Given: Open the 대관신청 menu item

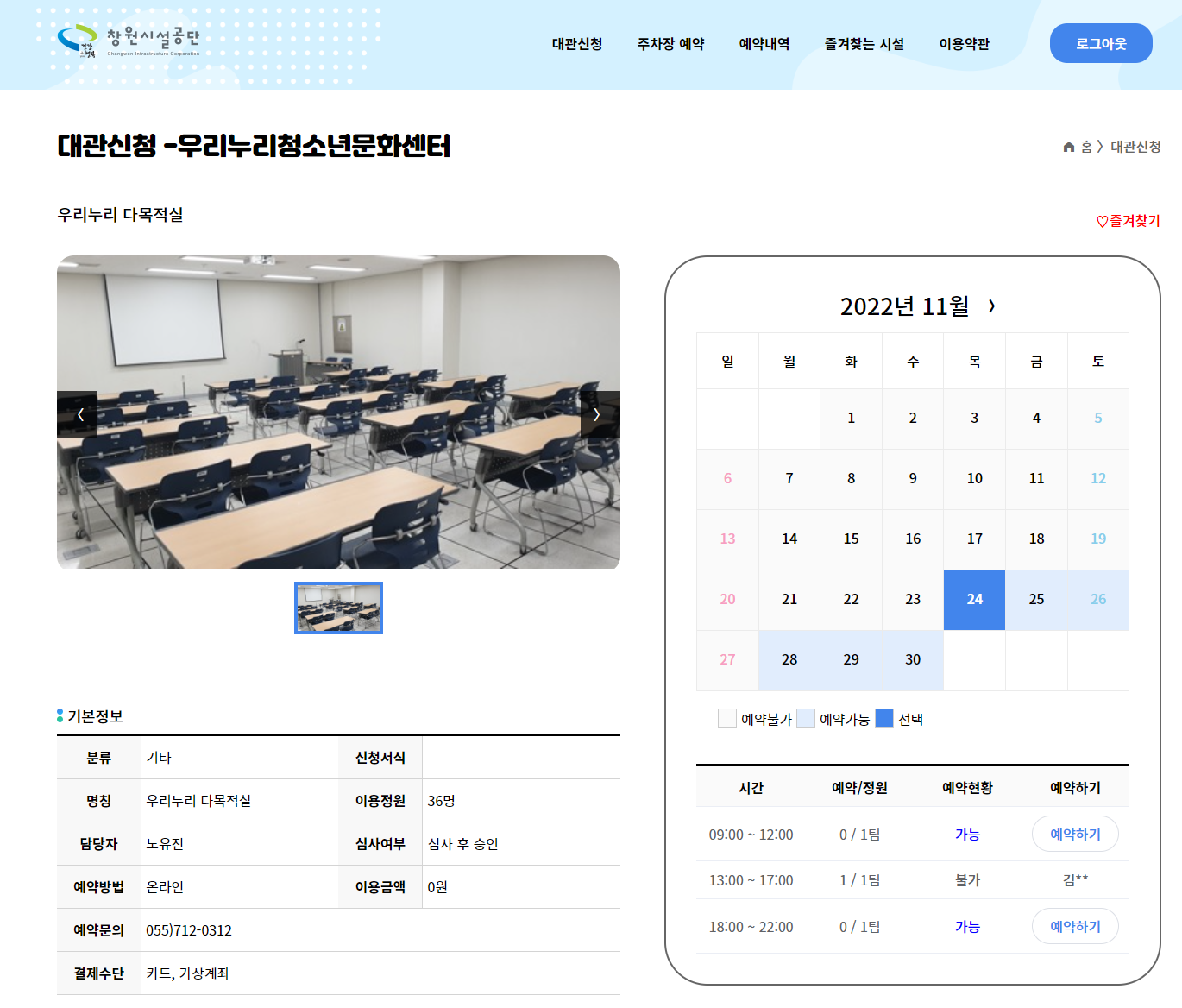Looking at the screenshot, I should click(575, 44).
